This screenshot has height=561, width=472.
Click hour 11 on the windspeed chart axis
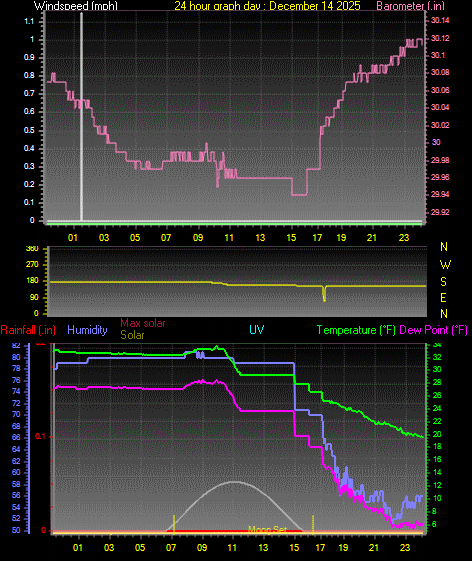click(229, 238)
